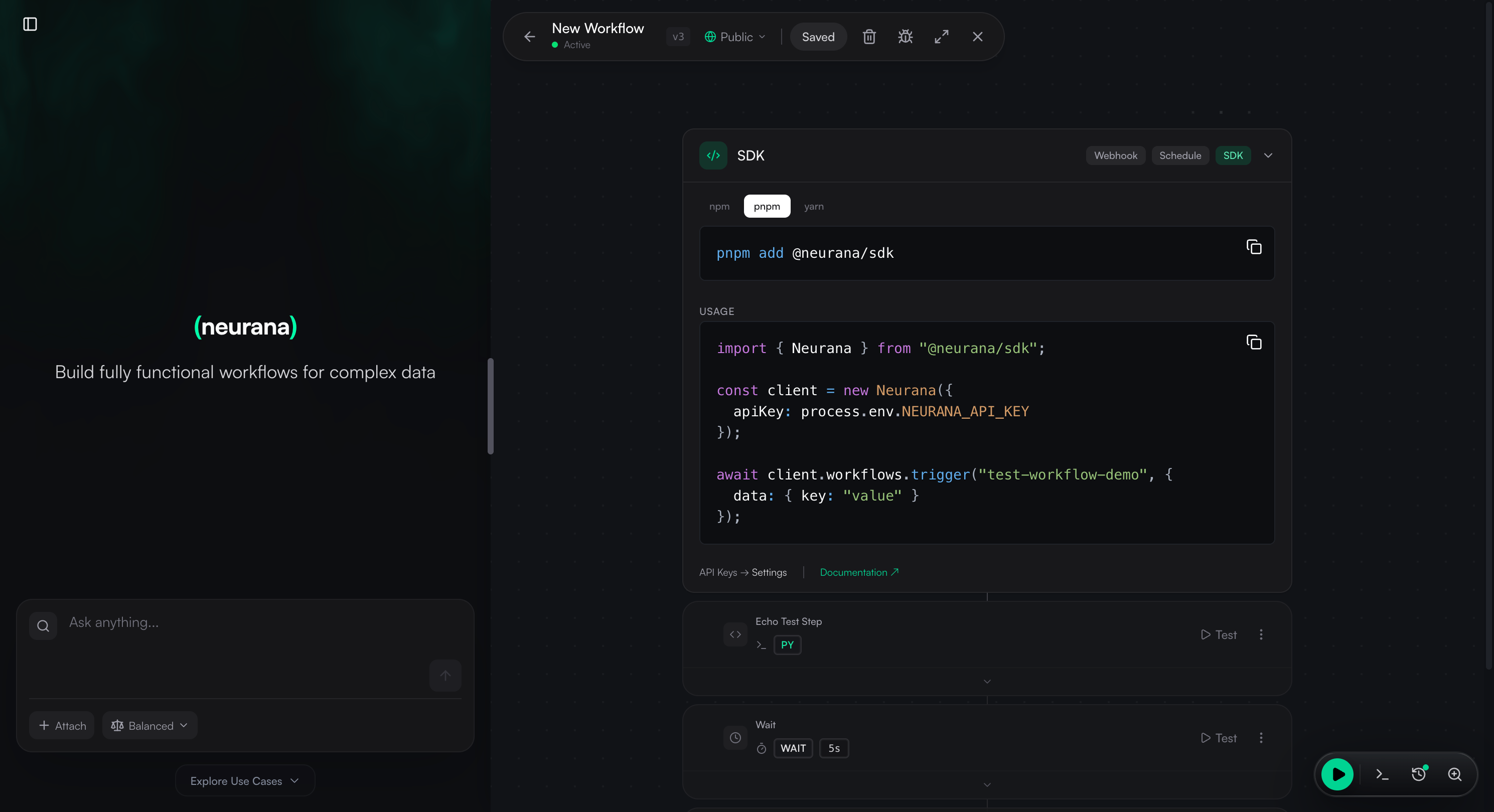Copy the usage code snippet
Screen dimensions: 1494x812
point(1253,342)
